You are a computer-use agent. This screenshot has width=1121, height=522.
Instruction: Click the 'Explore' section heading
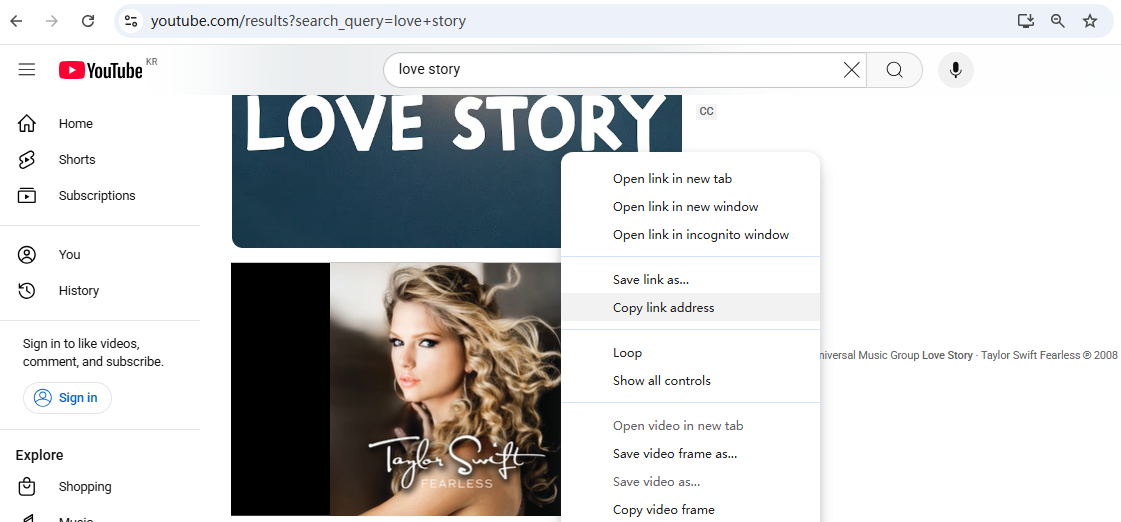click(x=39, y=455)
